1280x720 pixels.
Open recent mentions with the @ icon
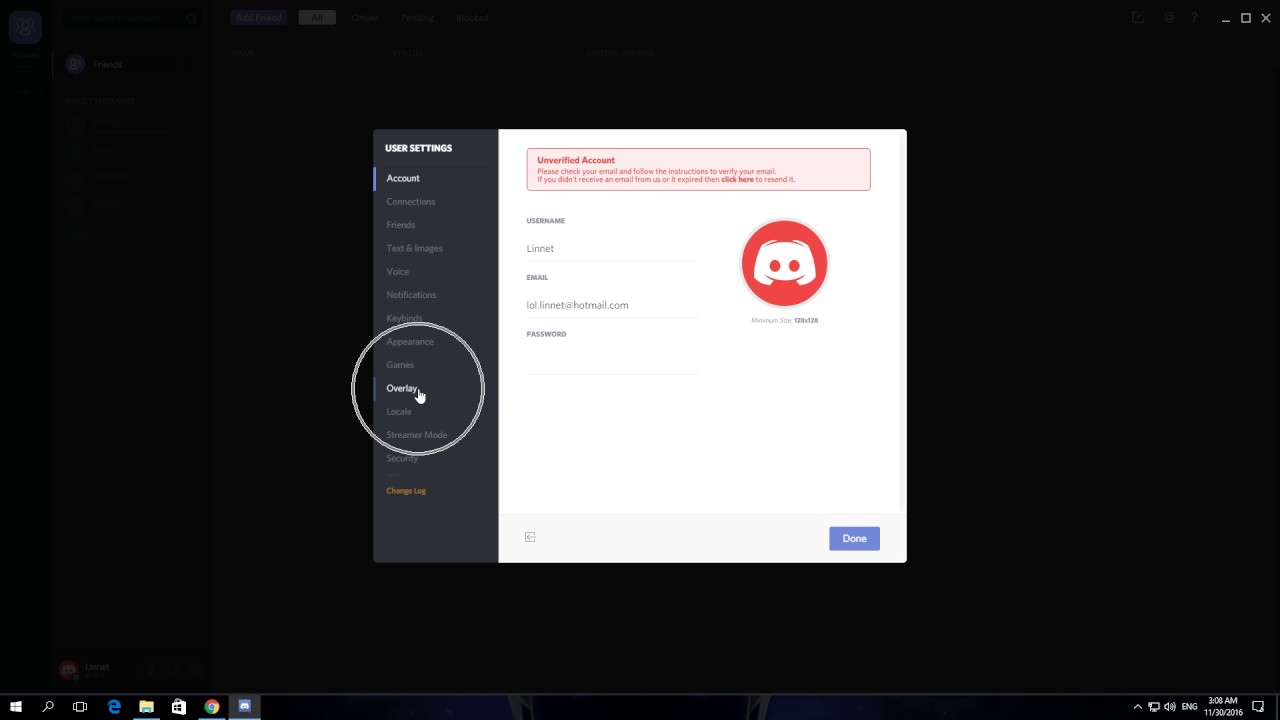(x=1168, y=17)
